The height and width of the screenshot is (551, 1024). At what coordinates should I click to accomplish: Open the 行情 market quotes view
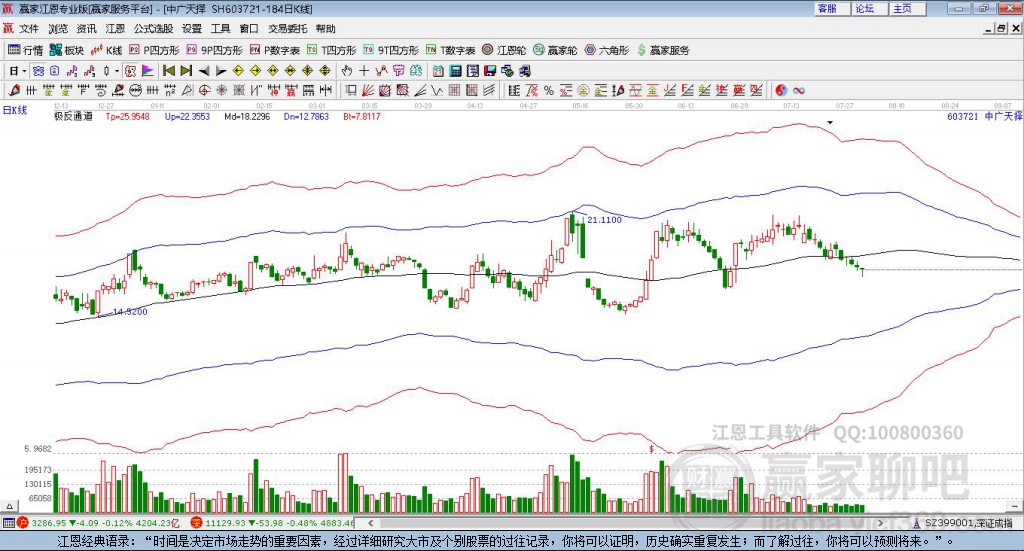click(x=25, y=50)
